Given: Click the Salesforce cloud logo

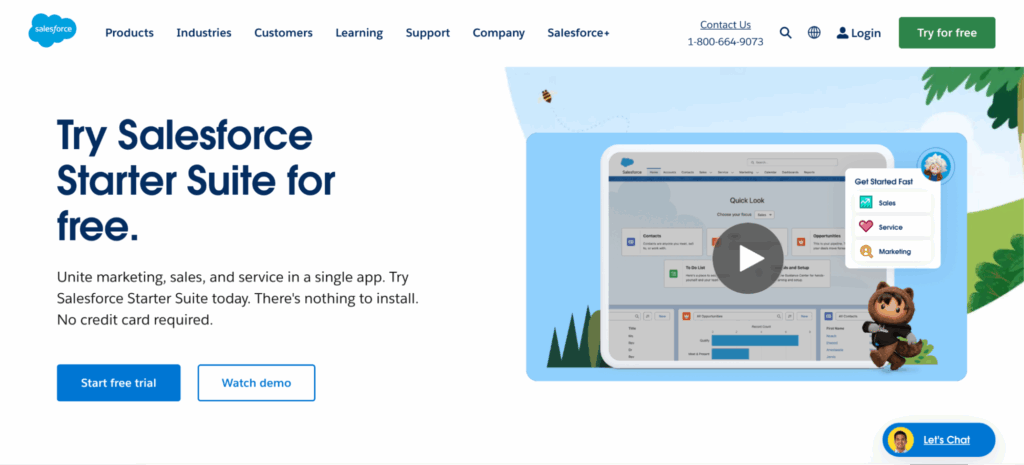Looking at the screenshot, I should click(x=52, y=31).
